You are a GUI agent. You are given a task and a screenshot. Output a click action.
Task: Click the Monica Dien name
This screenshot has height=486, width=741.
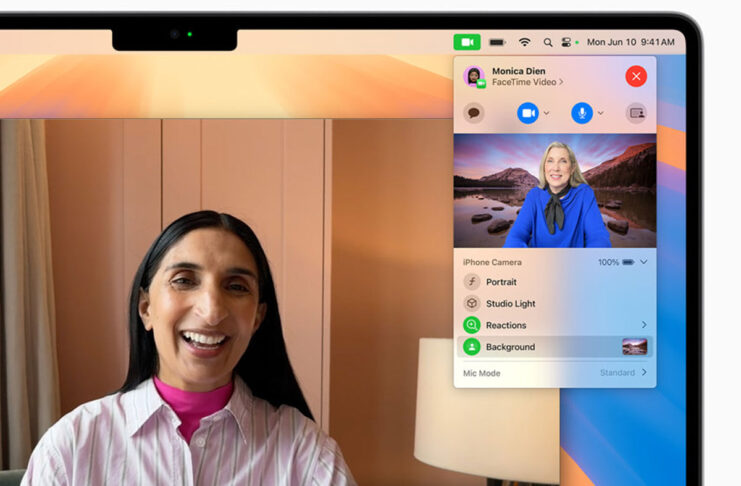518,71
